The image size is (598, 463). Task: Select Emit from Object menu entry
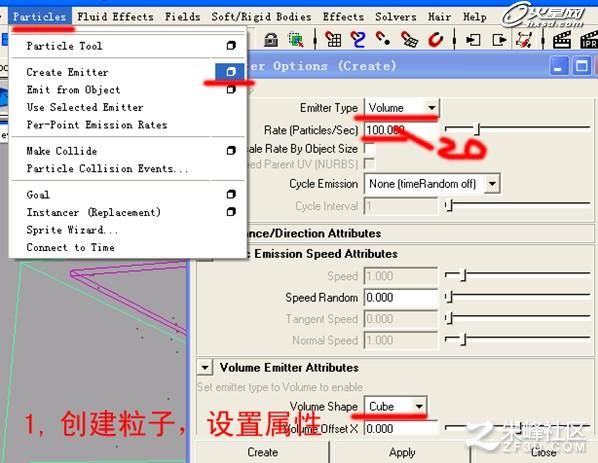point(73,90)
